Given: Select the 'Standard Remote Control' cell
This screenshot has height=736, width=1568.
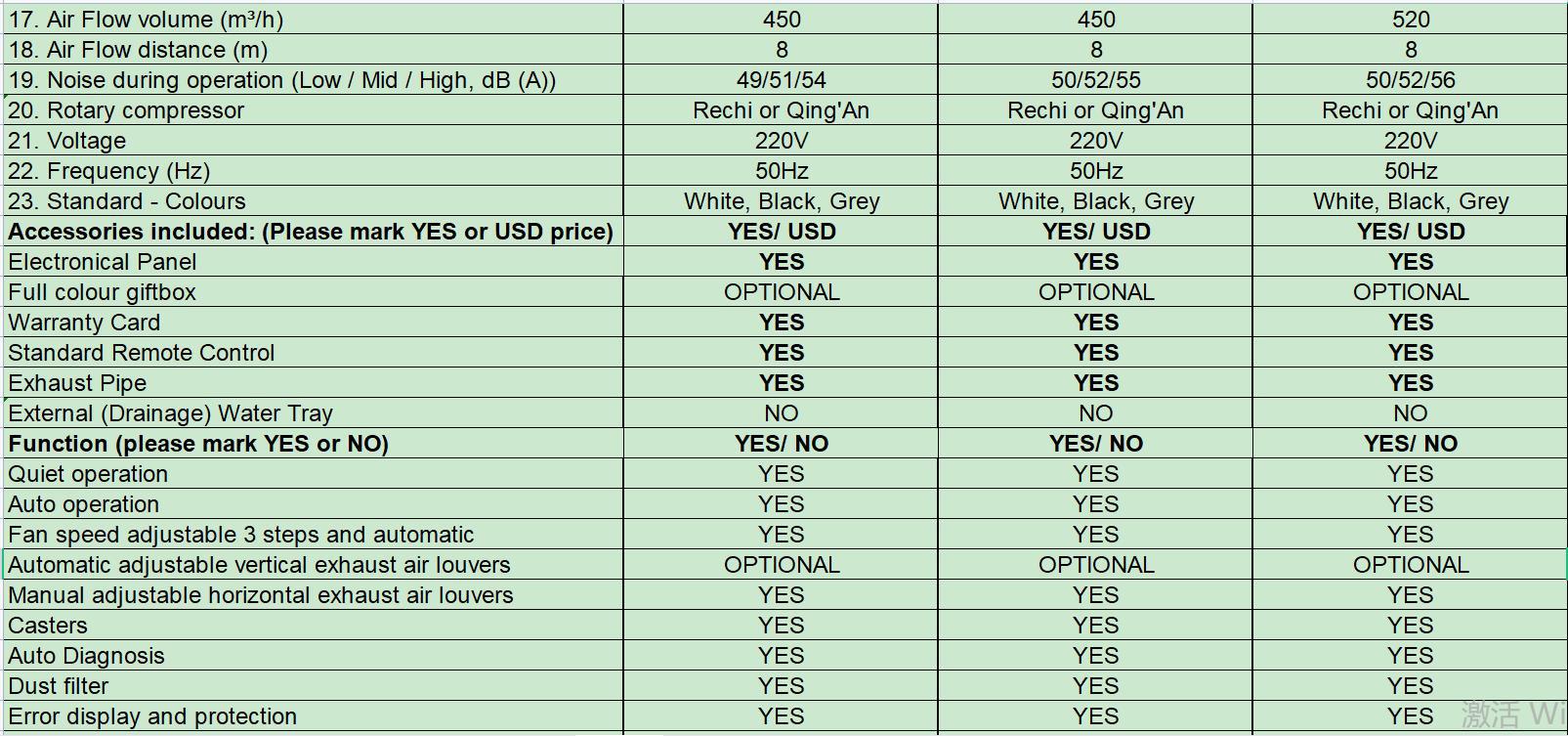Looking at the screenshot, I should 142,353.
